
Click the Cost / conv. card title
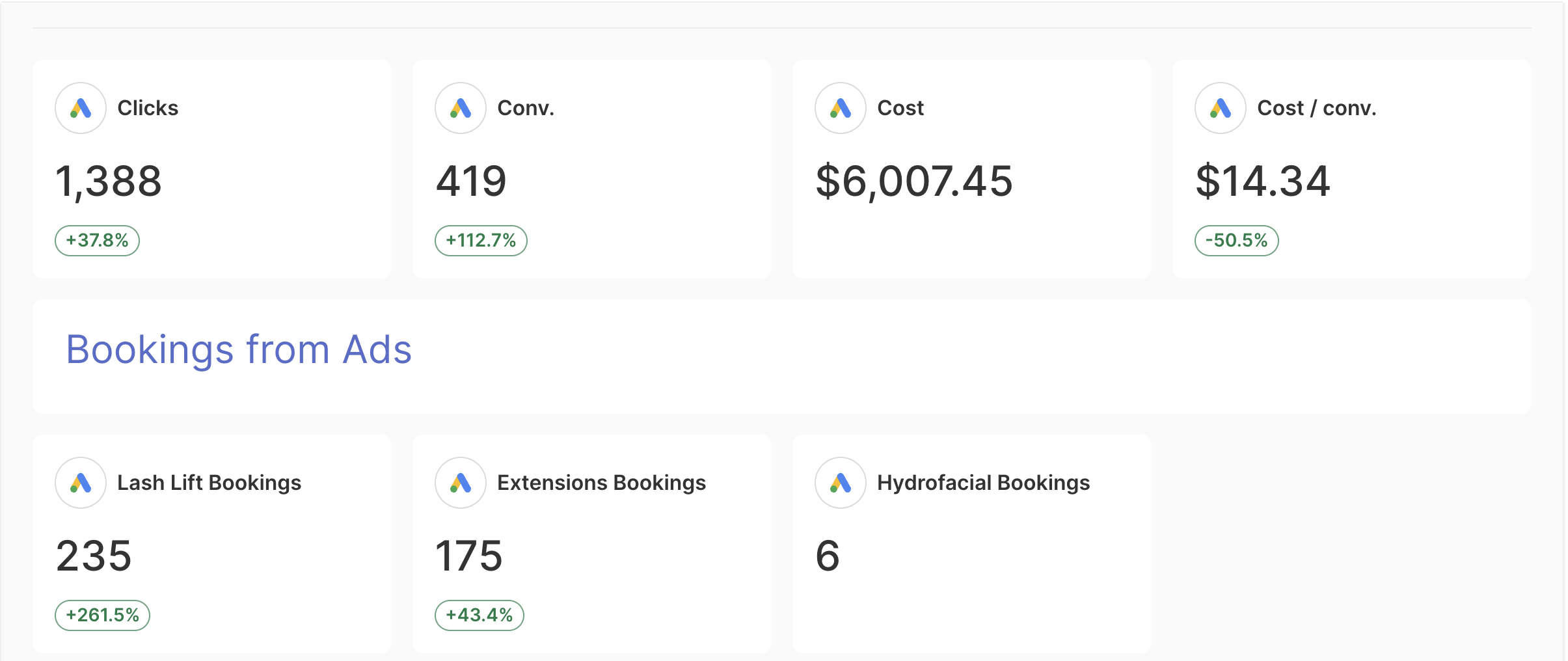(x=1317, y=108)
